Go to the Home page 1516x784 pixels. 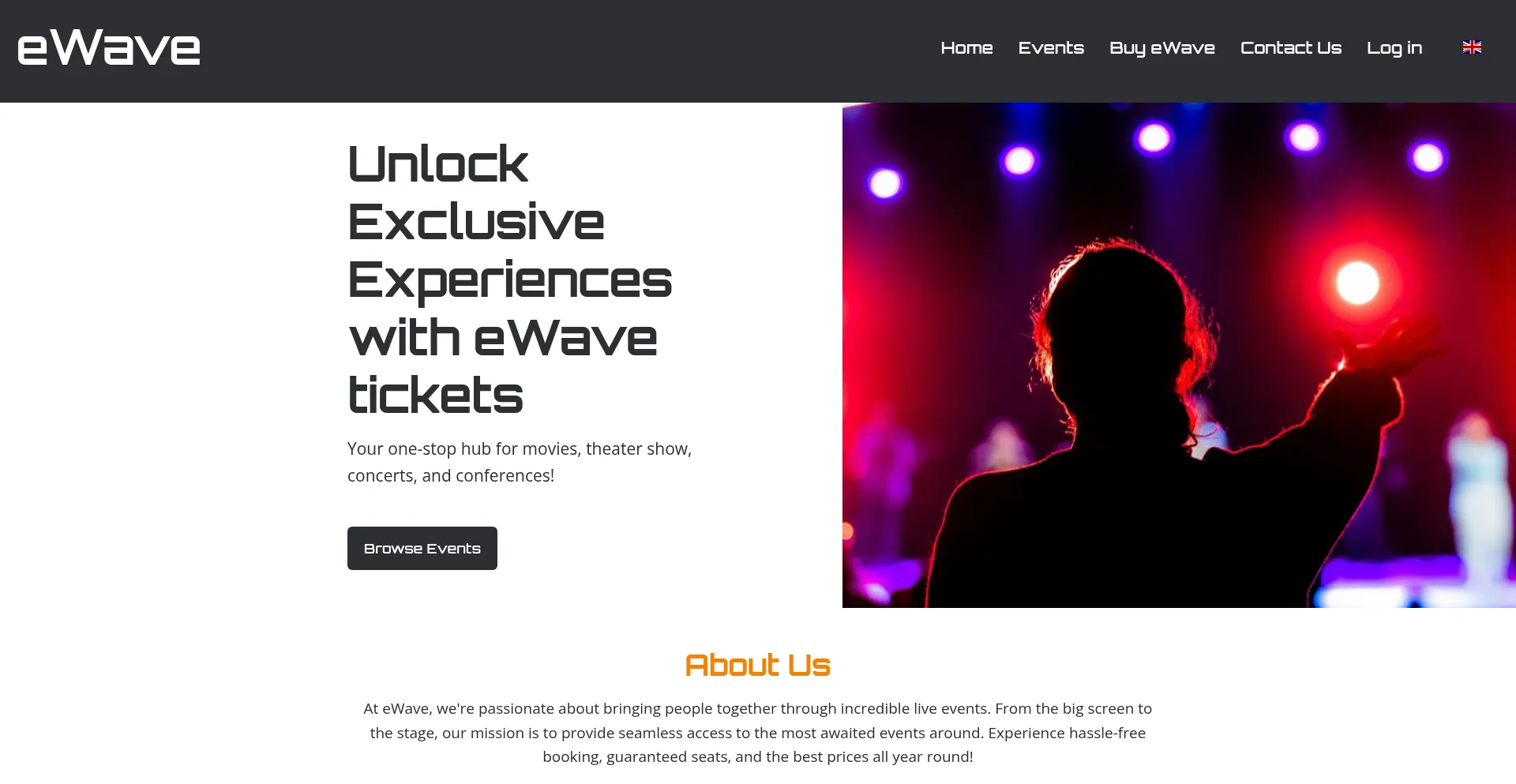tap(966, 48)
